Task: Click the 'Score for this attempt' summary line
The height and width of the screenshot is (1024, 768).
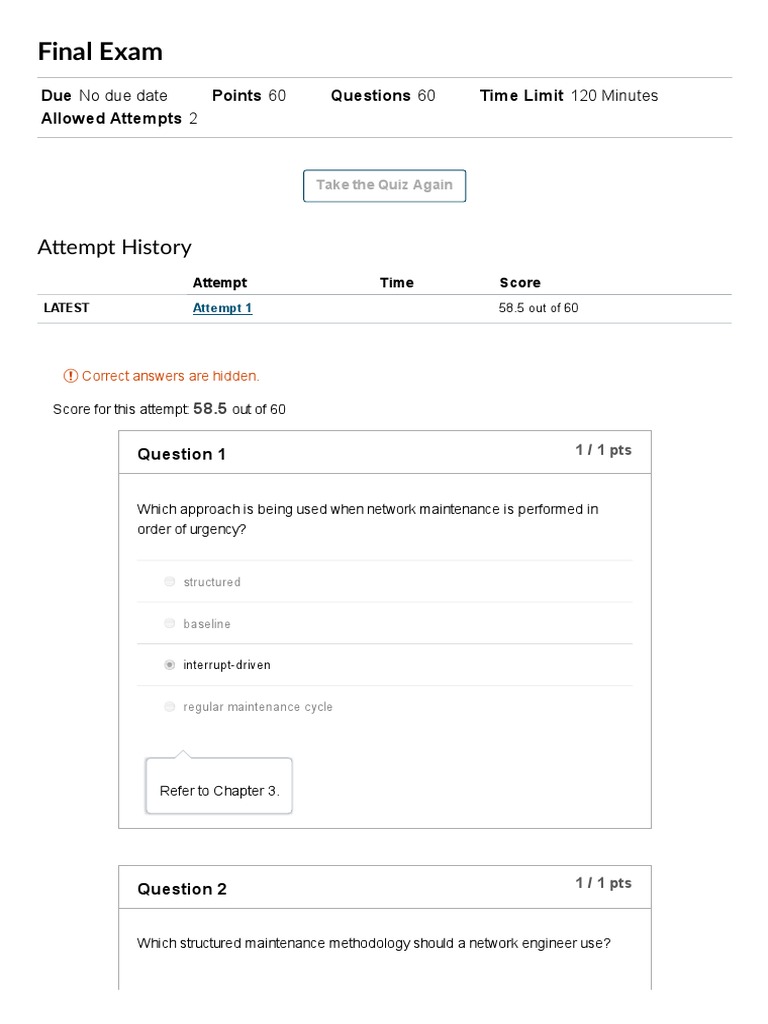Action: click(169, 409)
